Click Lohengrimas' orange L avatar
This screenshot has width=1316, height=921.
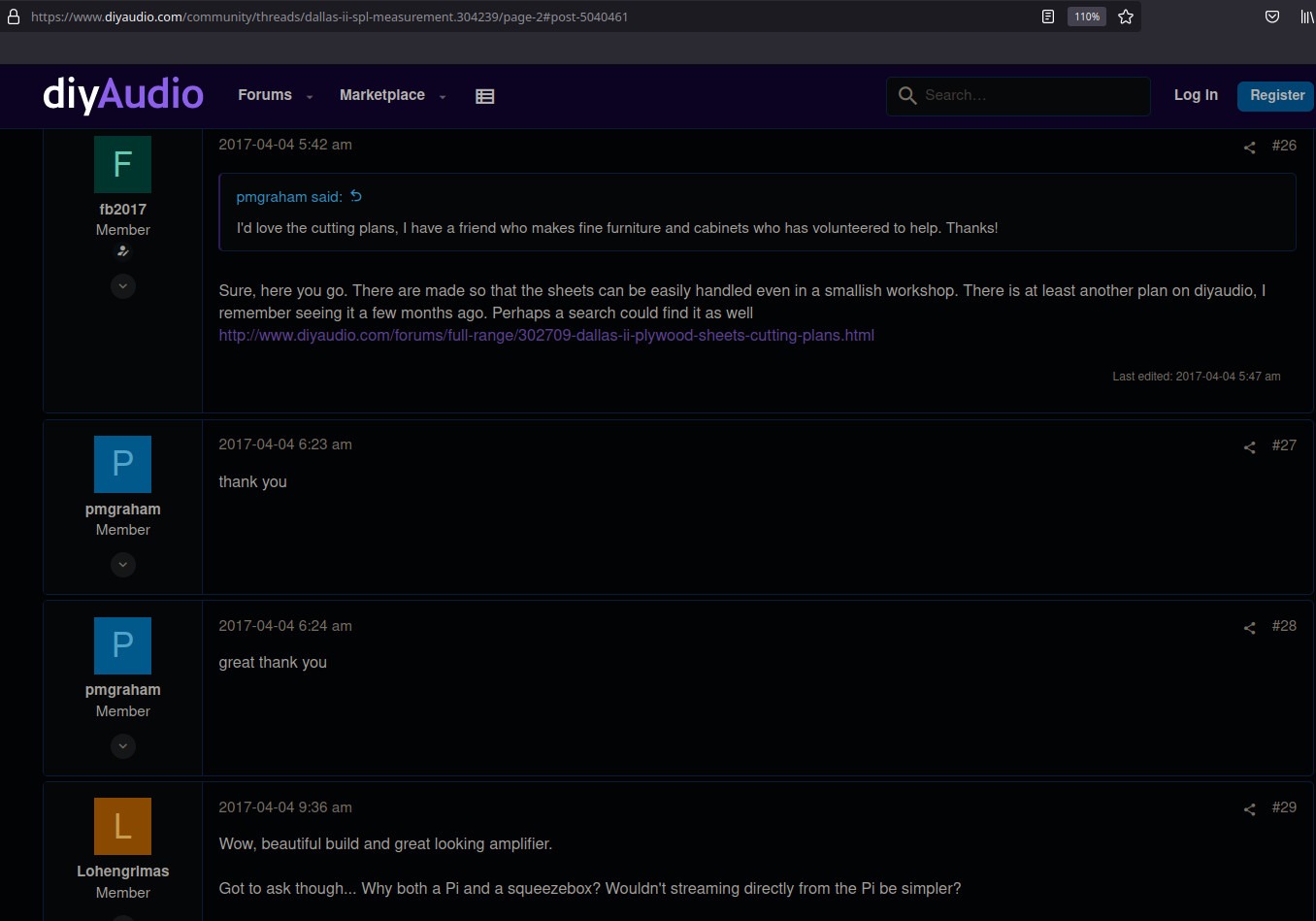tap(123, 826)
